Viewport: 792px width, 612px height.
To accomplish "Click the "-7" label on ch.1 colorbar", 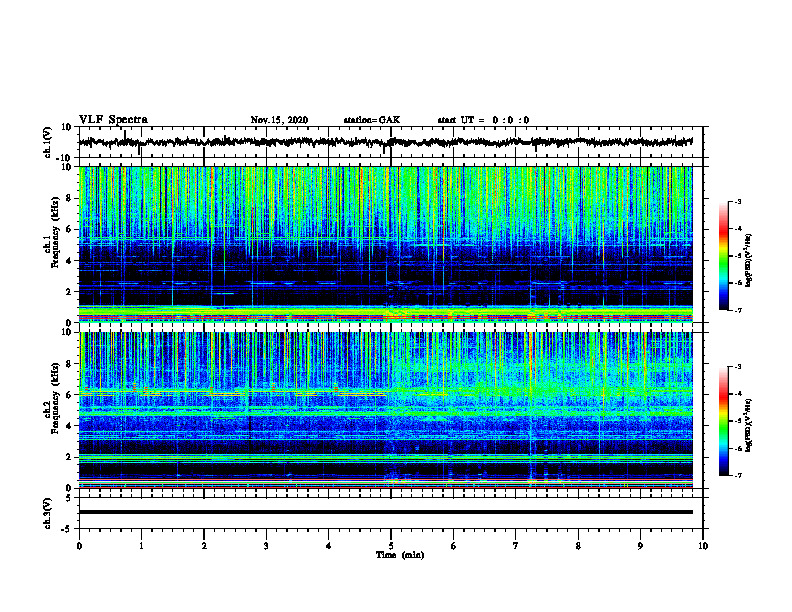I will point(737,310).
